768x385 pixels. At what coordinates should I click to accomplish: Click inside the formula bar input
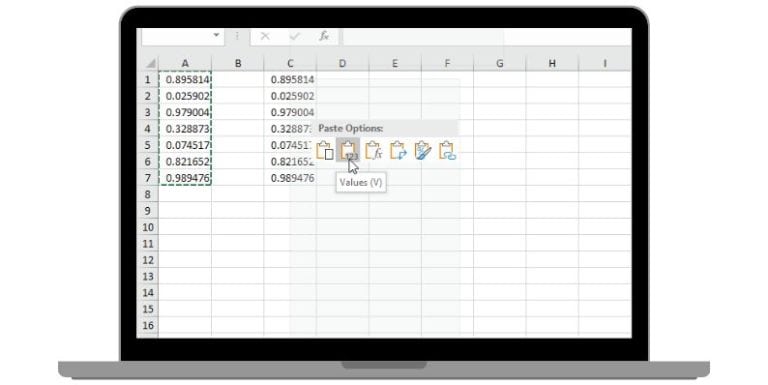point(485,36)
